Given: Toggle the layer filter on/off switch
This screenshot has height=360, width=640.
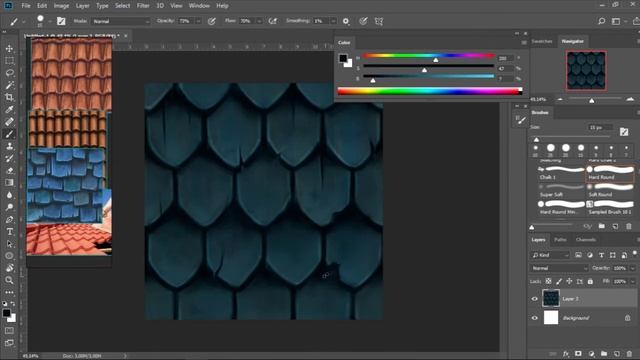Looking at the screenshot, I should click(635, 253).
